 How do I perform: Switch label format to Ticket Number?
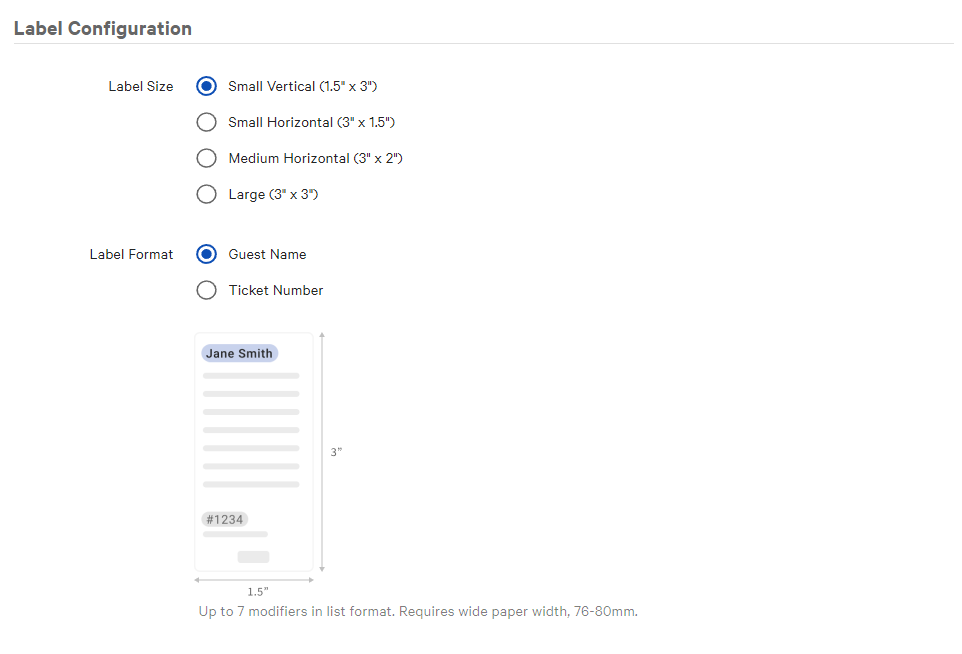(207, 290)
